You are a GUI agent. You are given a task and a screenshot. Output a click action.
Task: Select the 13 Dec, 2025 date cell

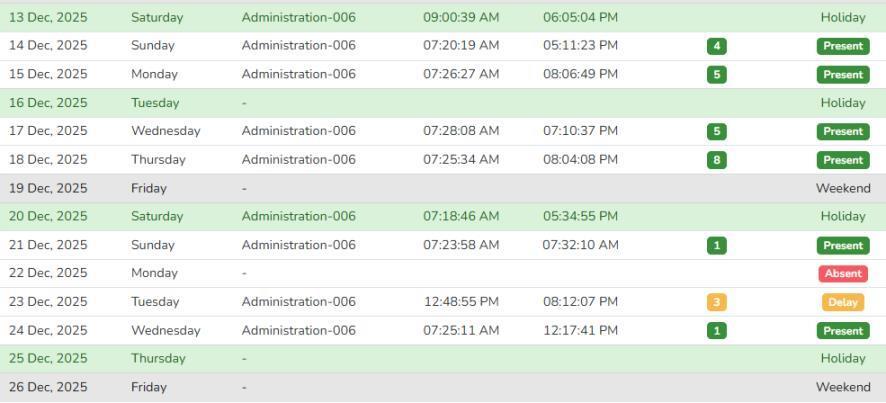(x=48, y=17)
